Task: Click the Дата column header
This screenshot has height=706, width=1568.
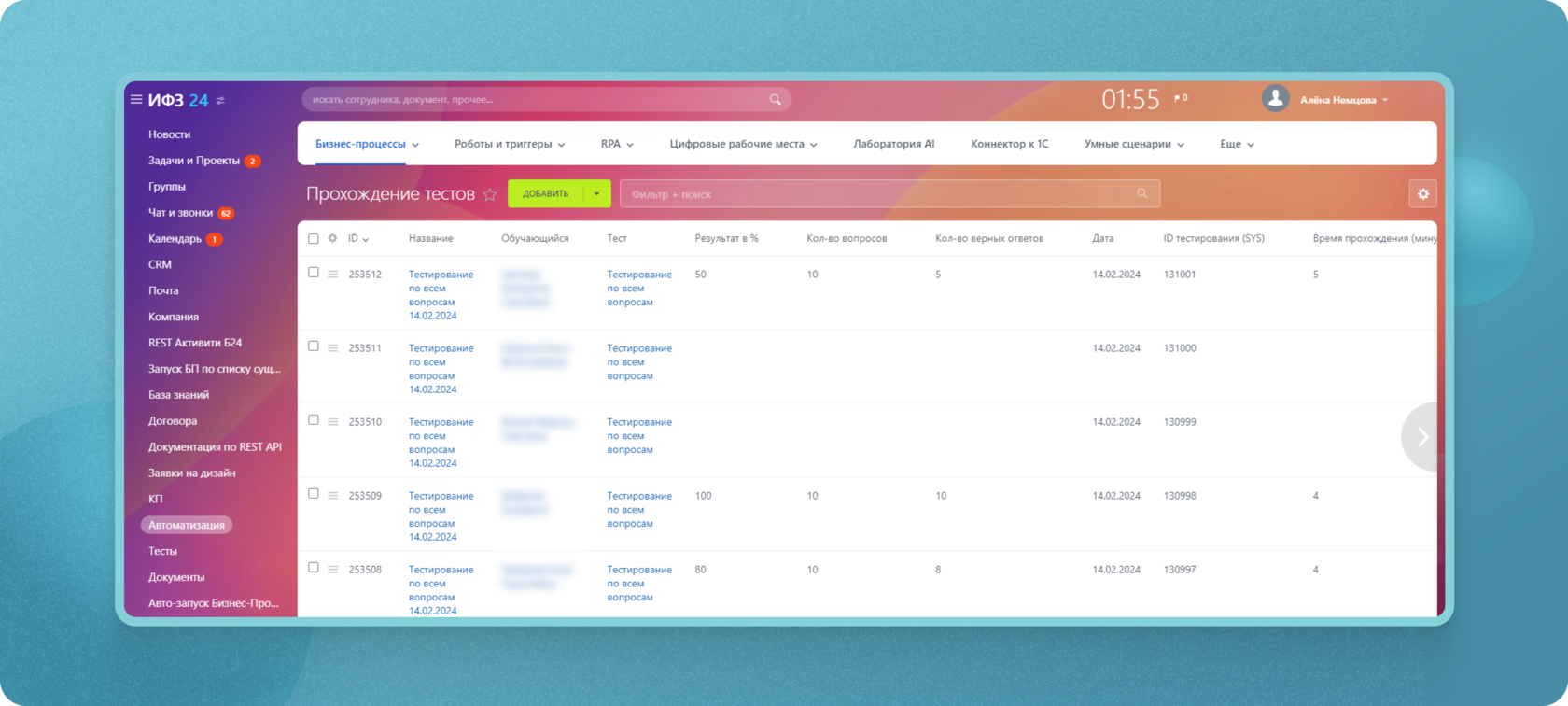Action: click(1102, 238)
